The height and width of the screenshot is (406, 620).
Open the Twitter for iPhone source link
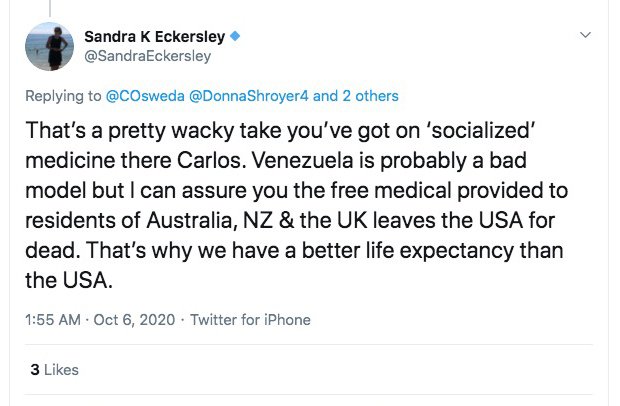pyautogui.click(x=248, y=320)
